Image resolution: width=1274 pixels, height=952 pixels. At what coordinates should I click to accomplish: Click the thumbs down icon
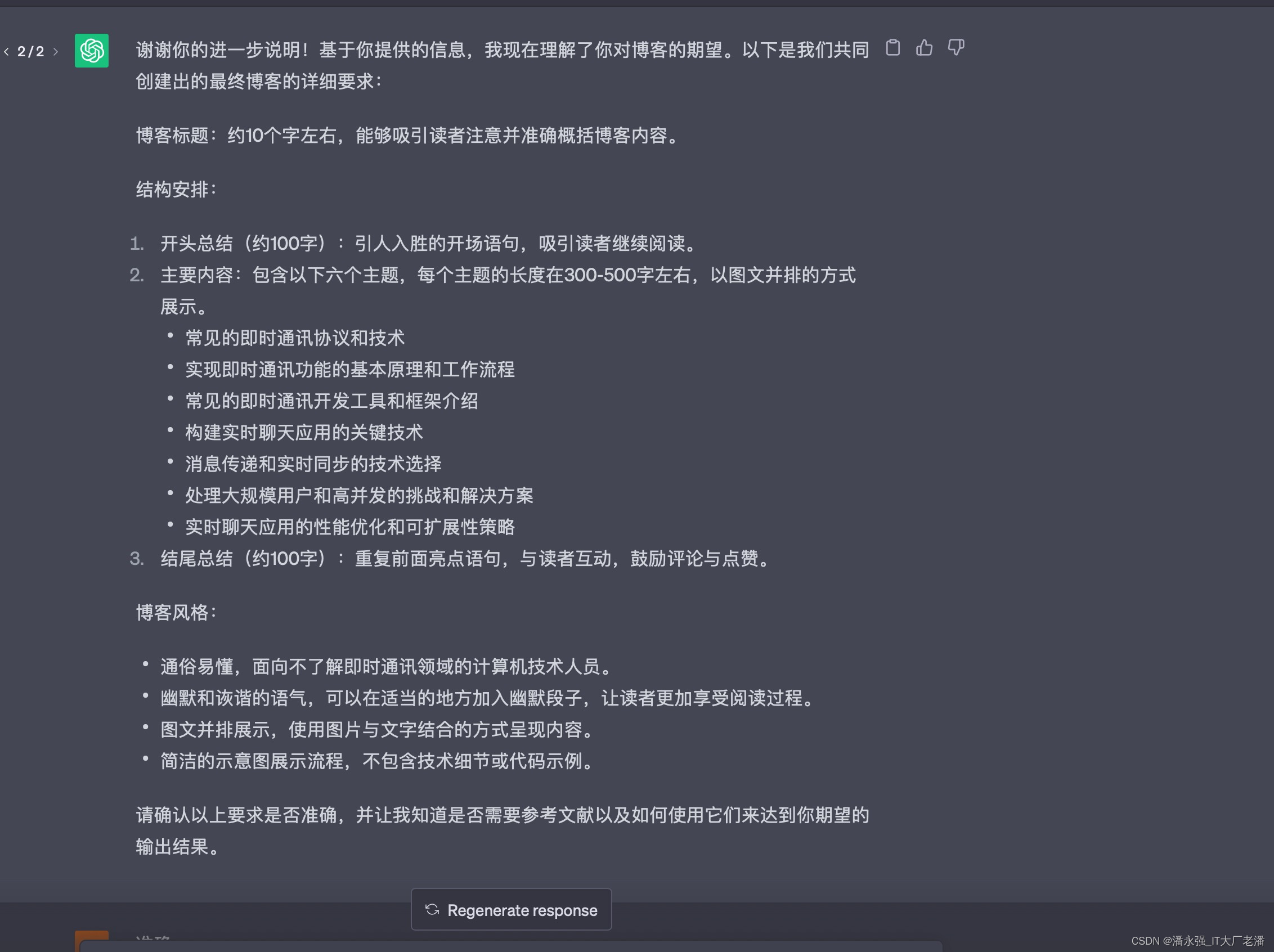pos(956,48)
